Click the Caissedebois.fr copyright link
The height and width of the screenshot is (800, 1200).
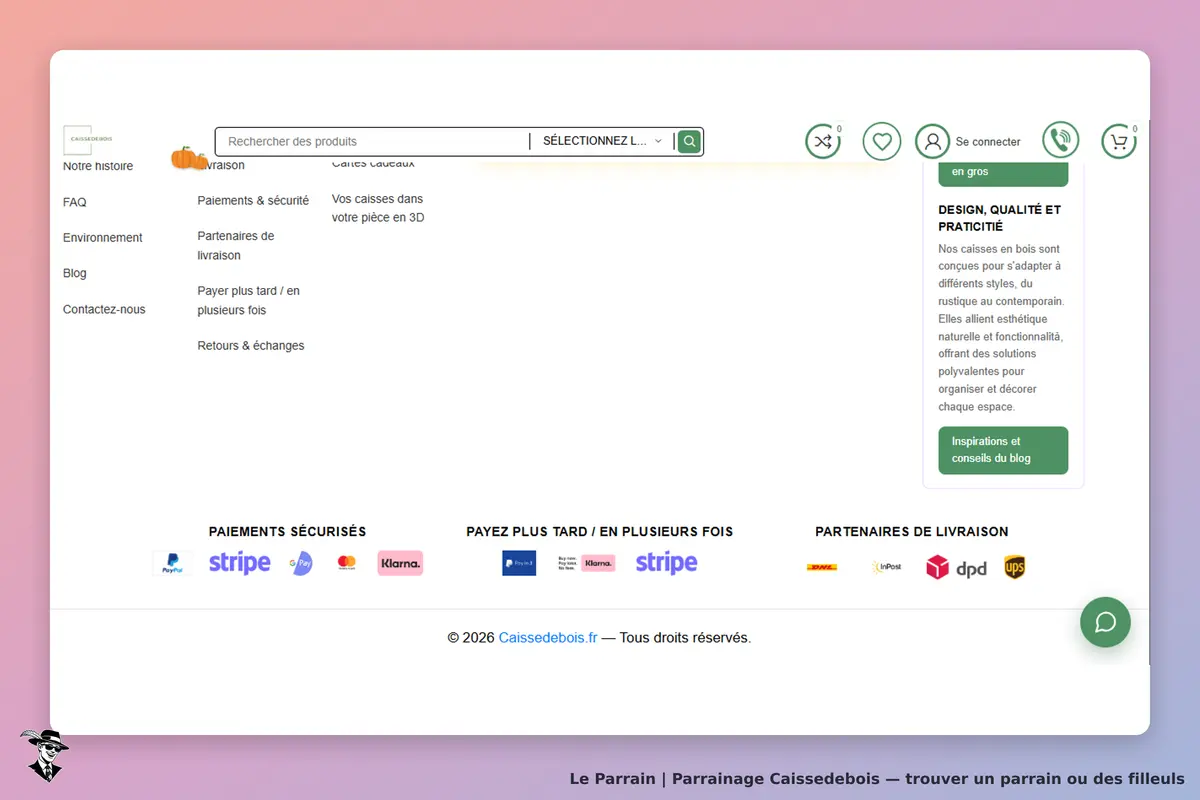pyautogui.click(x=548, y=637)
